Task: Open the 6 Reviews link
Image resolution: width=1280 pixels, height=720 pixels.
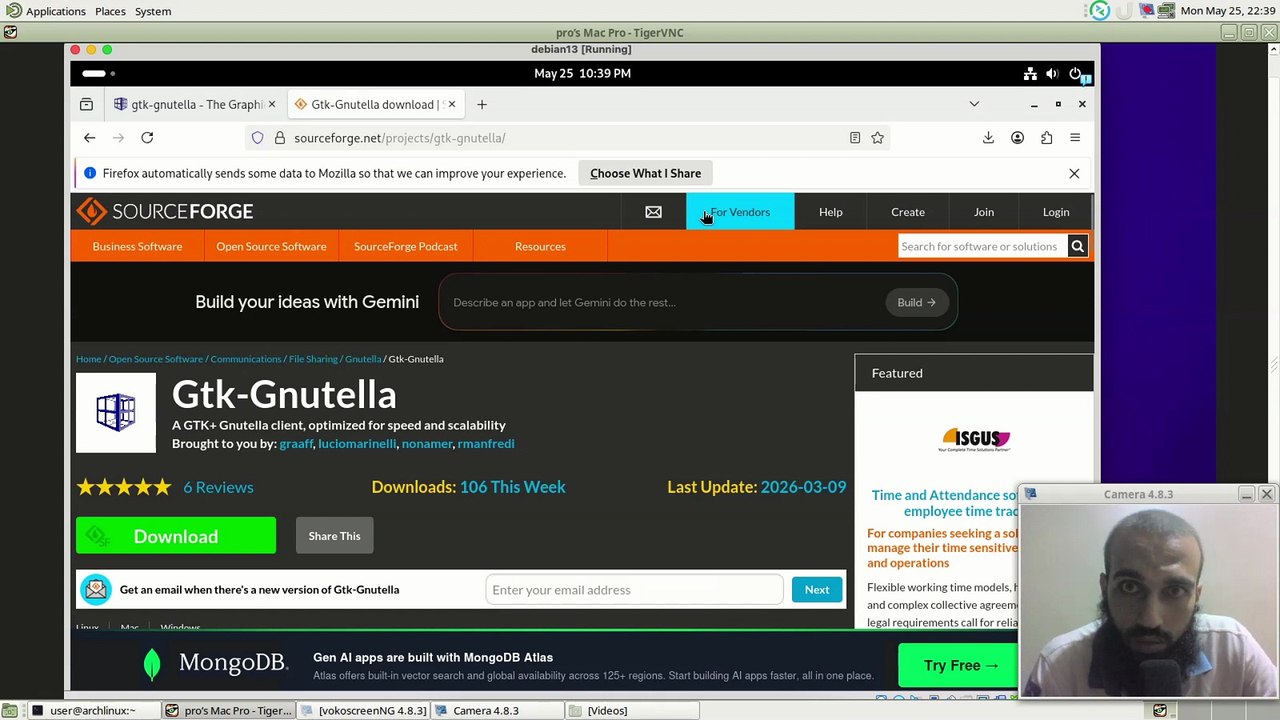Action: coord(218,487)
